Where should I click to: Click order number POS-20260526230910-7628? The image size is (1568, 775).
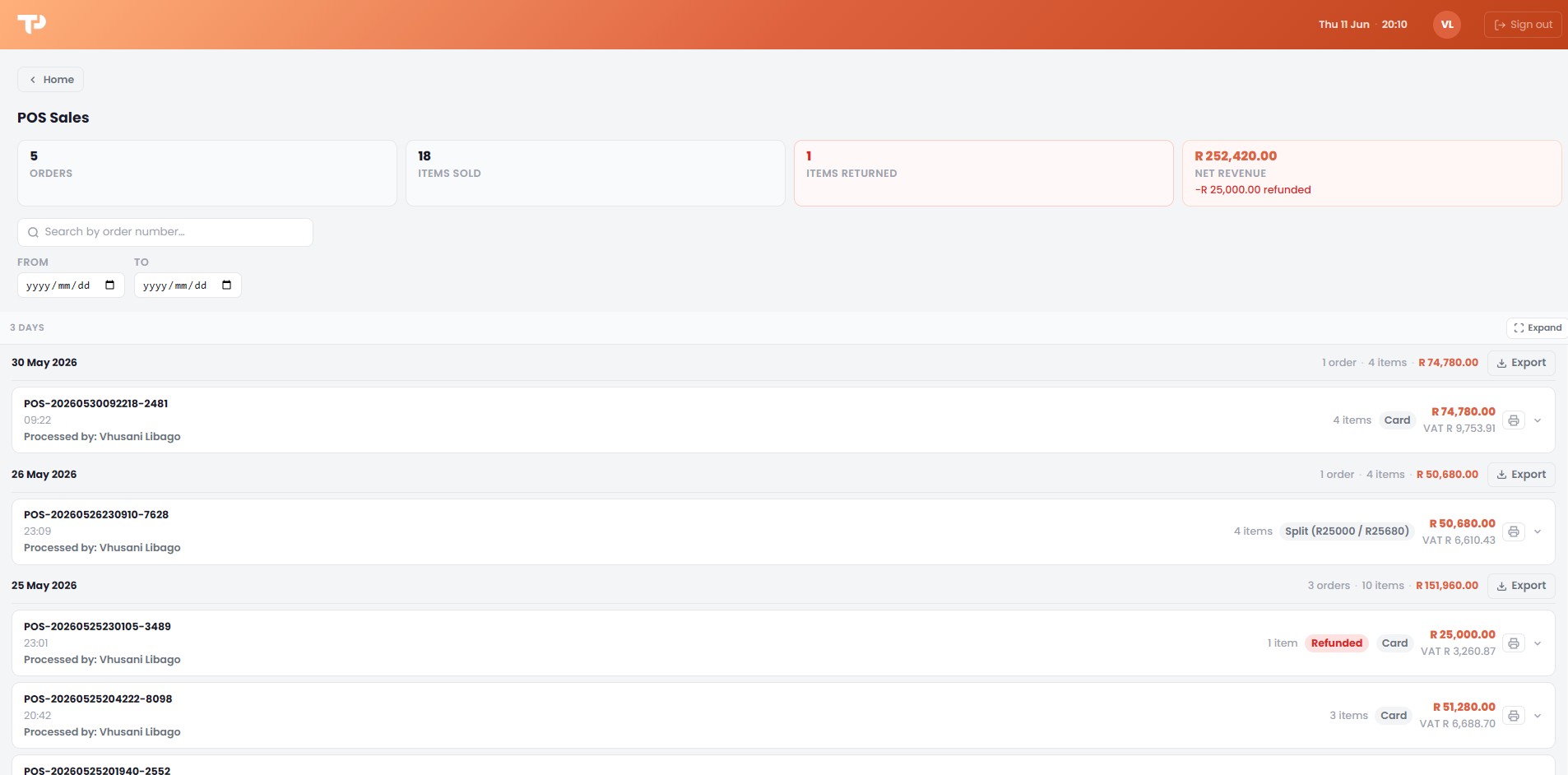[96, 515]
